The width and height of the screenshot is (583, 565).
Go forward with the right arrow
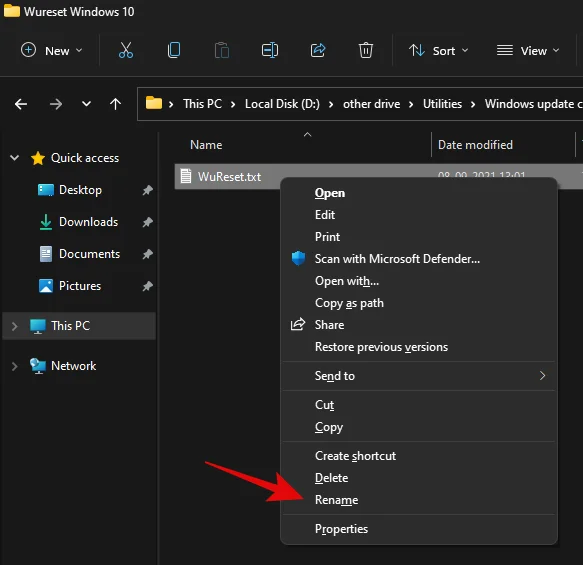click(56, 104)
